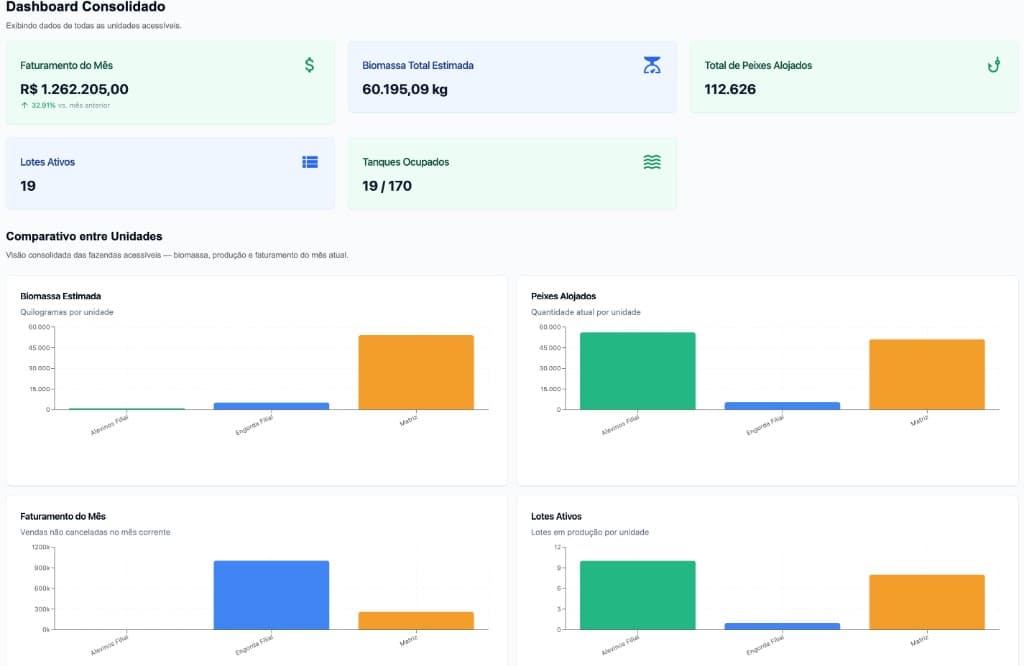Click the Quilogramas por unidade subtitle
Screen dimensions: 1024x666
point(67,312)
